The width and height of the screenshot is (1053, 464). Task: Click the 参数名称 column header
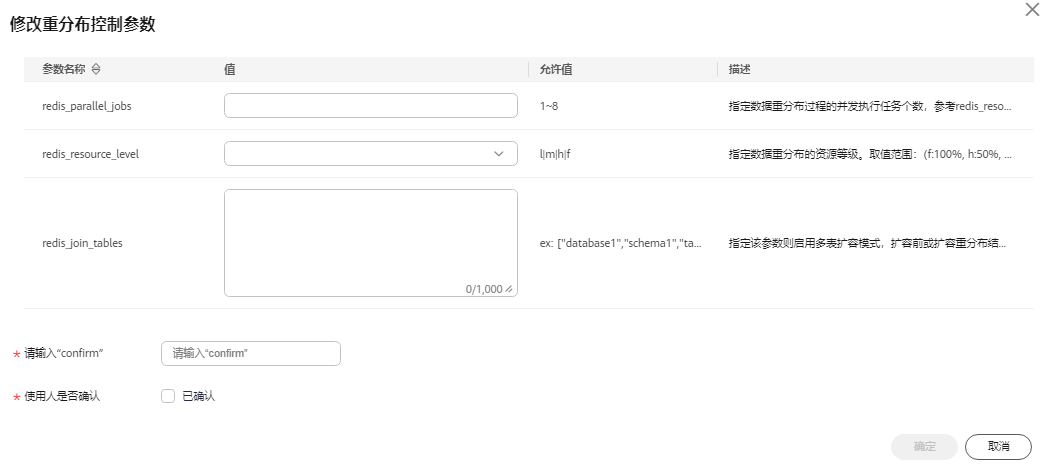[x=64, y=69]
